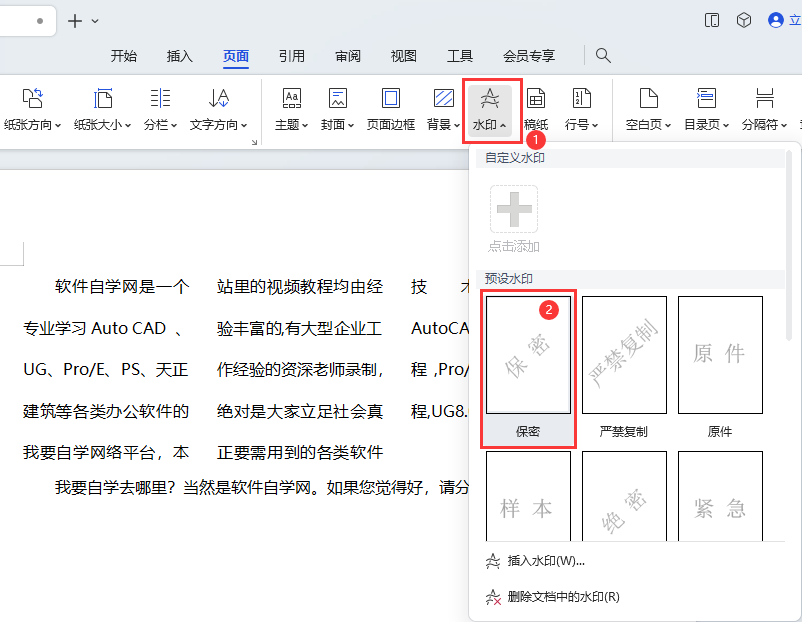Expand the 分栏 dropdown arrow

click(x=174, y=125)
